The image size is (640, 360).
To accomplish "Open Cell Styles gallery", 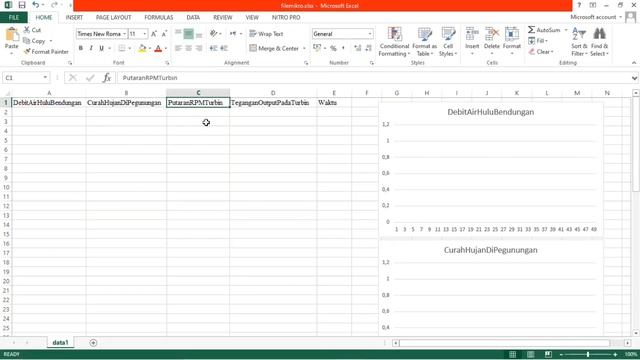I will point(448,42).
